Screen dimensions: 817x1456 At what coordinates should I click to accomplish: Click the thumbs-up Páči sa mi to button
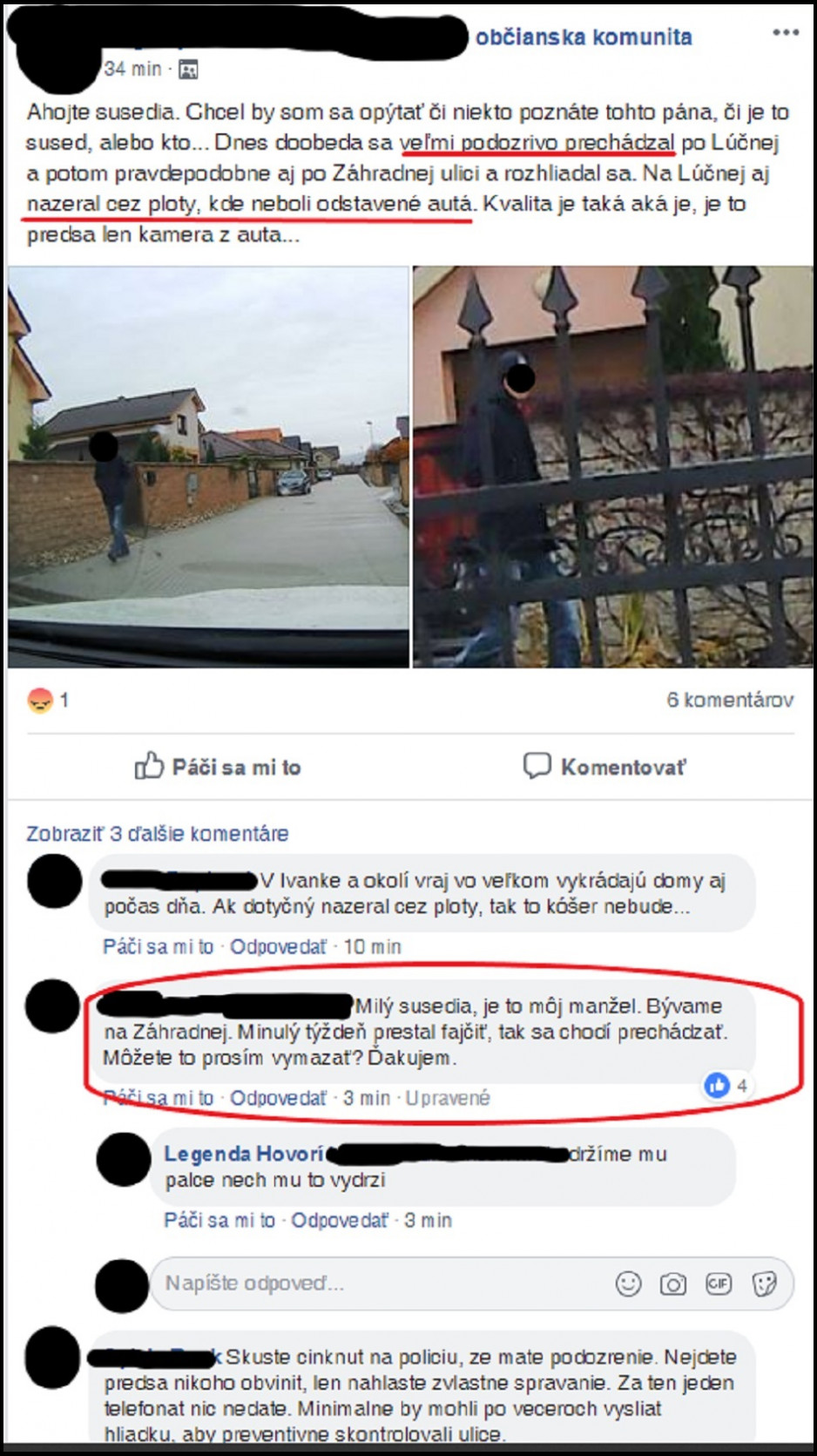pyautogui.click(x=218, y=767)
